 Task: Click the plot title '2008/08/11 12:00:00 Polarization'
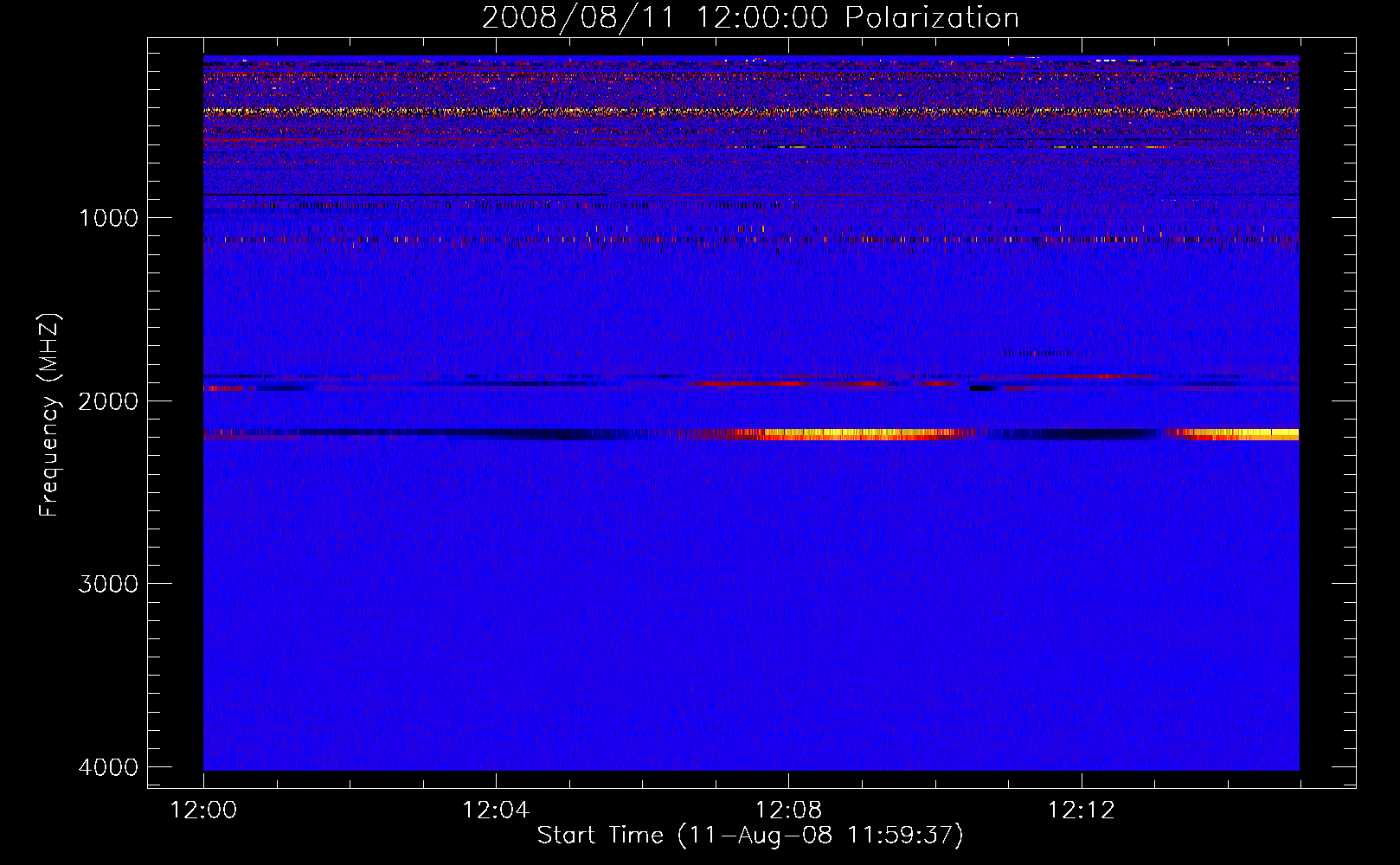tap(750, 18)
